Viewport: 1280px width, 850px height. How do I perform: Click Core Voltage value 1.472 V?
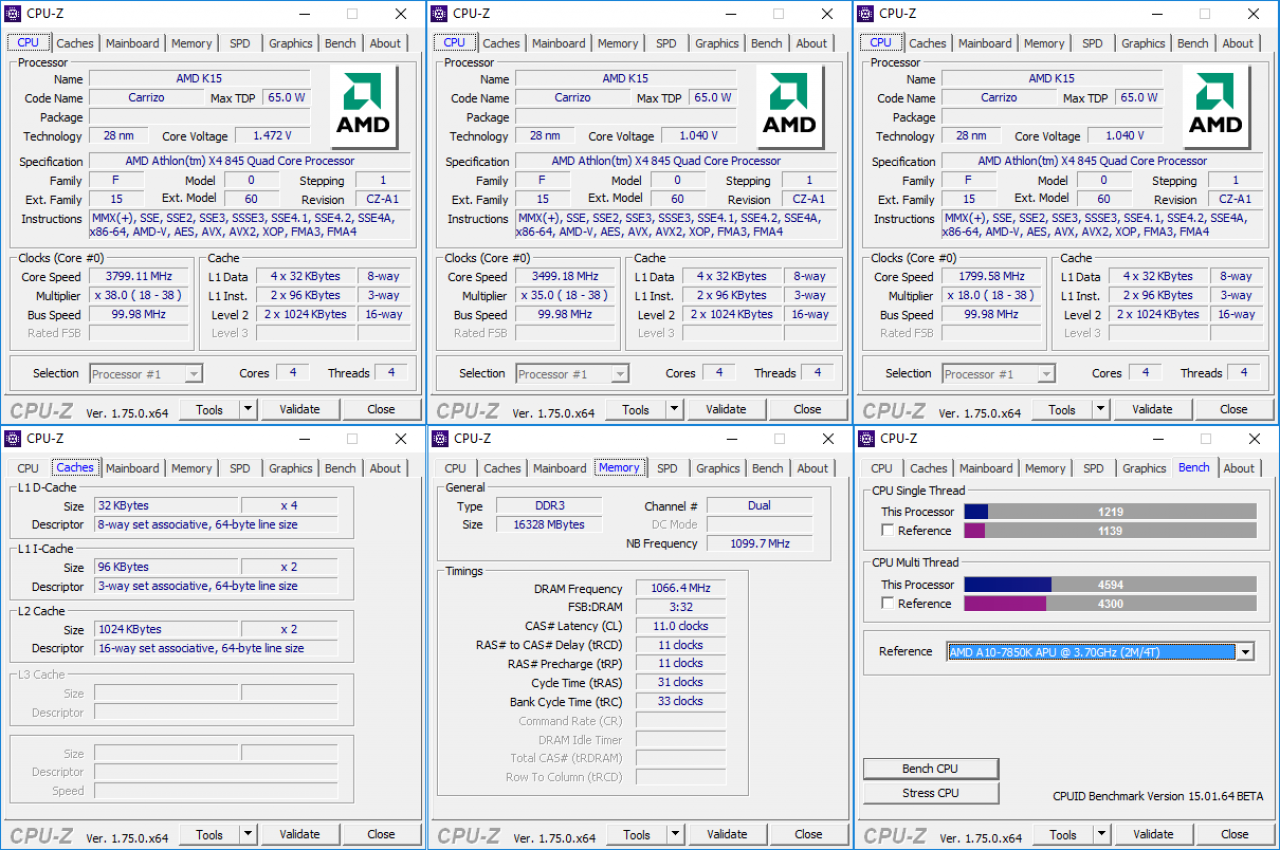[272, 136]
